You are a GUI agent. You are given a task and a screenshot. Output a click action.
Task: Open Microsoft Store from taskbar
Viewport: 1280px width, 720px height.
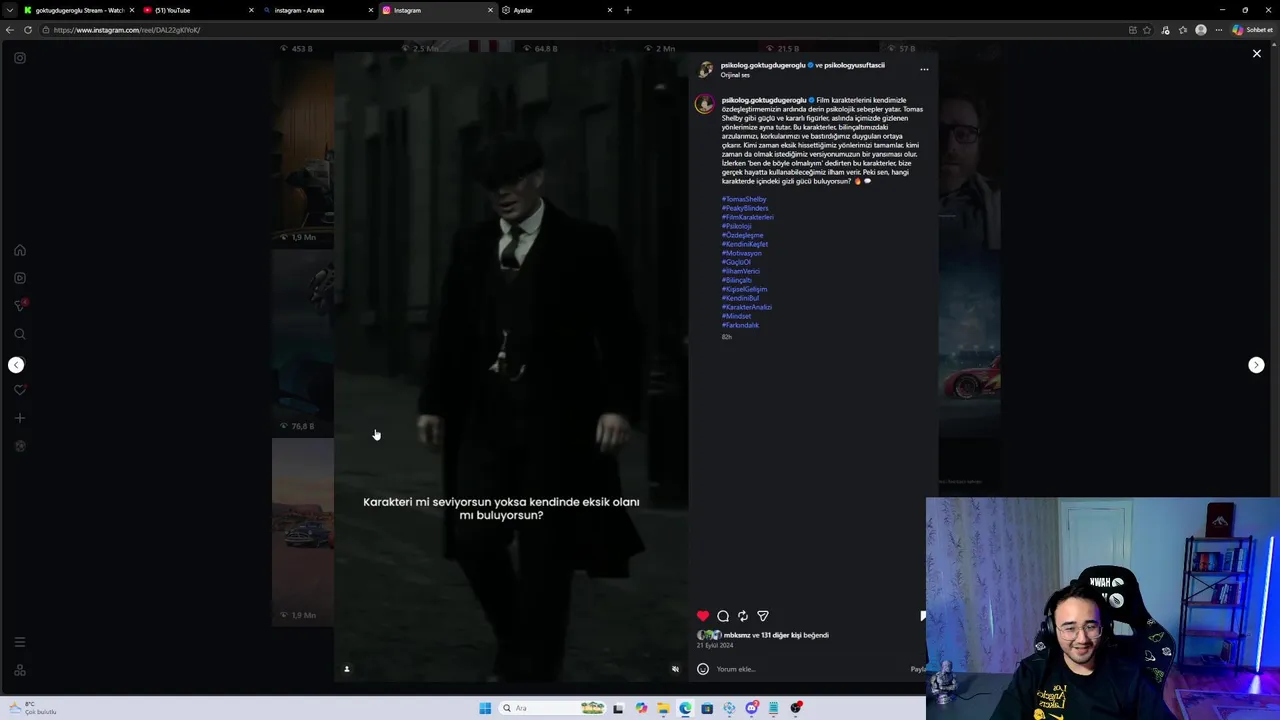pyautogui.click(x=707, y=708)
